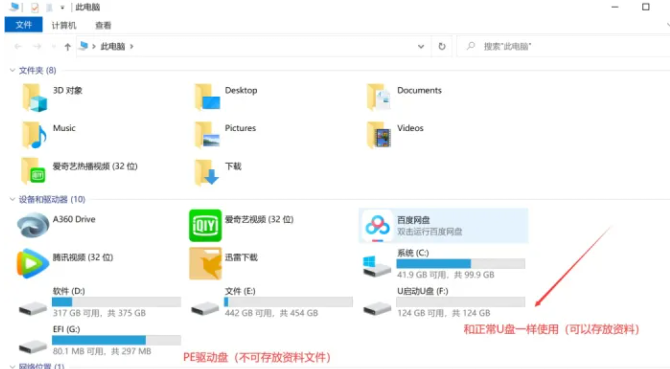Switch to the 查看 ribbon tab
Viewport: 670px width, 369px height.
point(103,25)
